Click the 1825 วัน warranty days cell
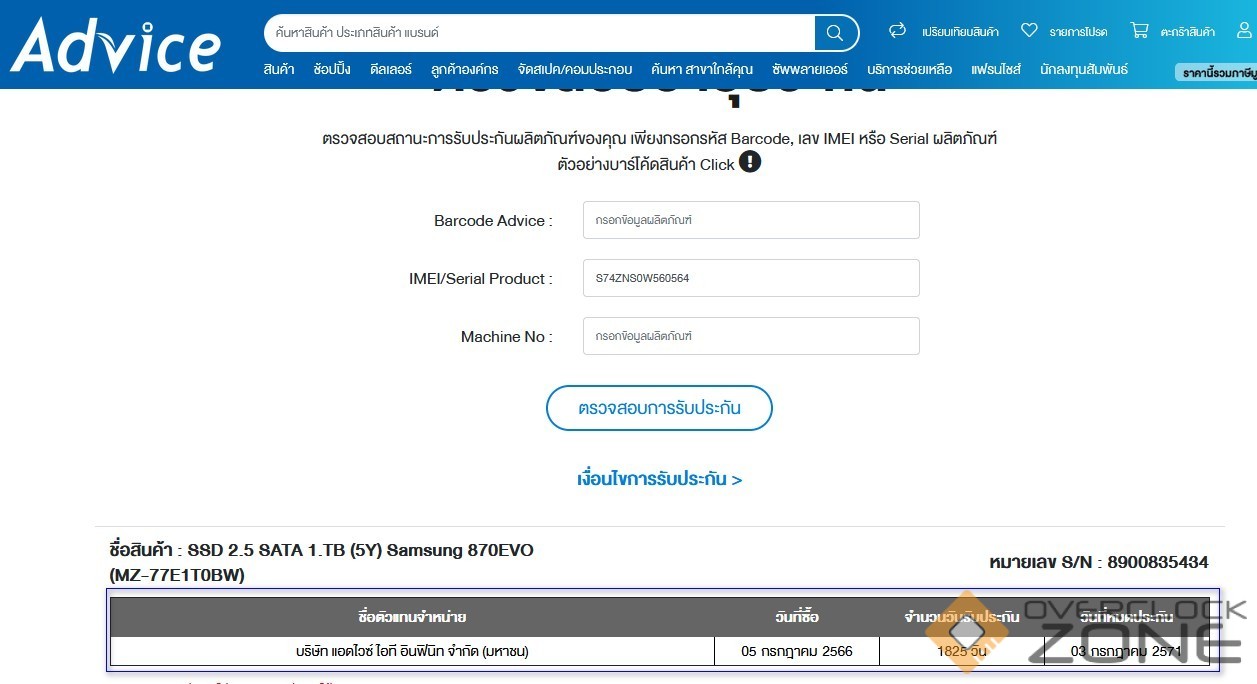Viewport: 1257px width, 684px height. (x=962, y=651)
